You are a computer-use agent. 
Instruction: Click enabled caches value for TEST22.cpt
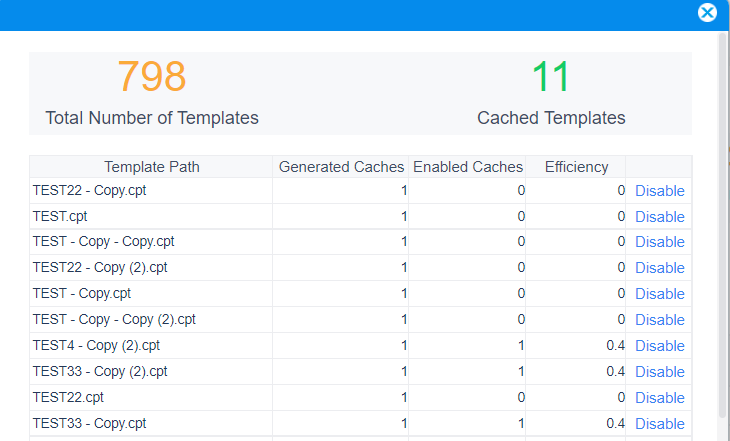coord(521,398)
